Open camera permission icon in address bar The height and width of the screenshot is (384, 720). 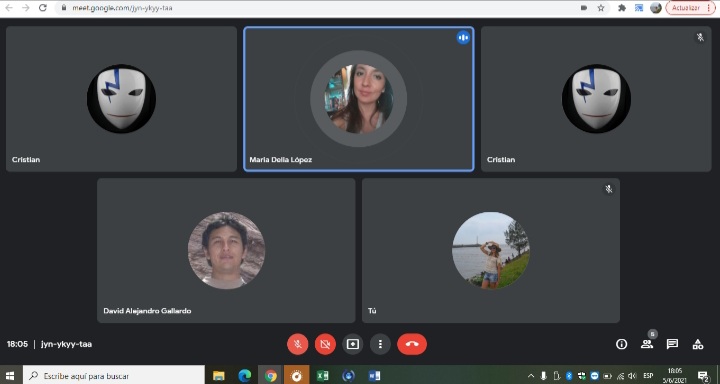coord(584,8)
